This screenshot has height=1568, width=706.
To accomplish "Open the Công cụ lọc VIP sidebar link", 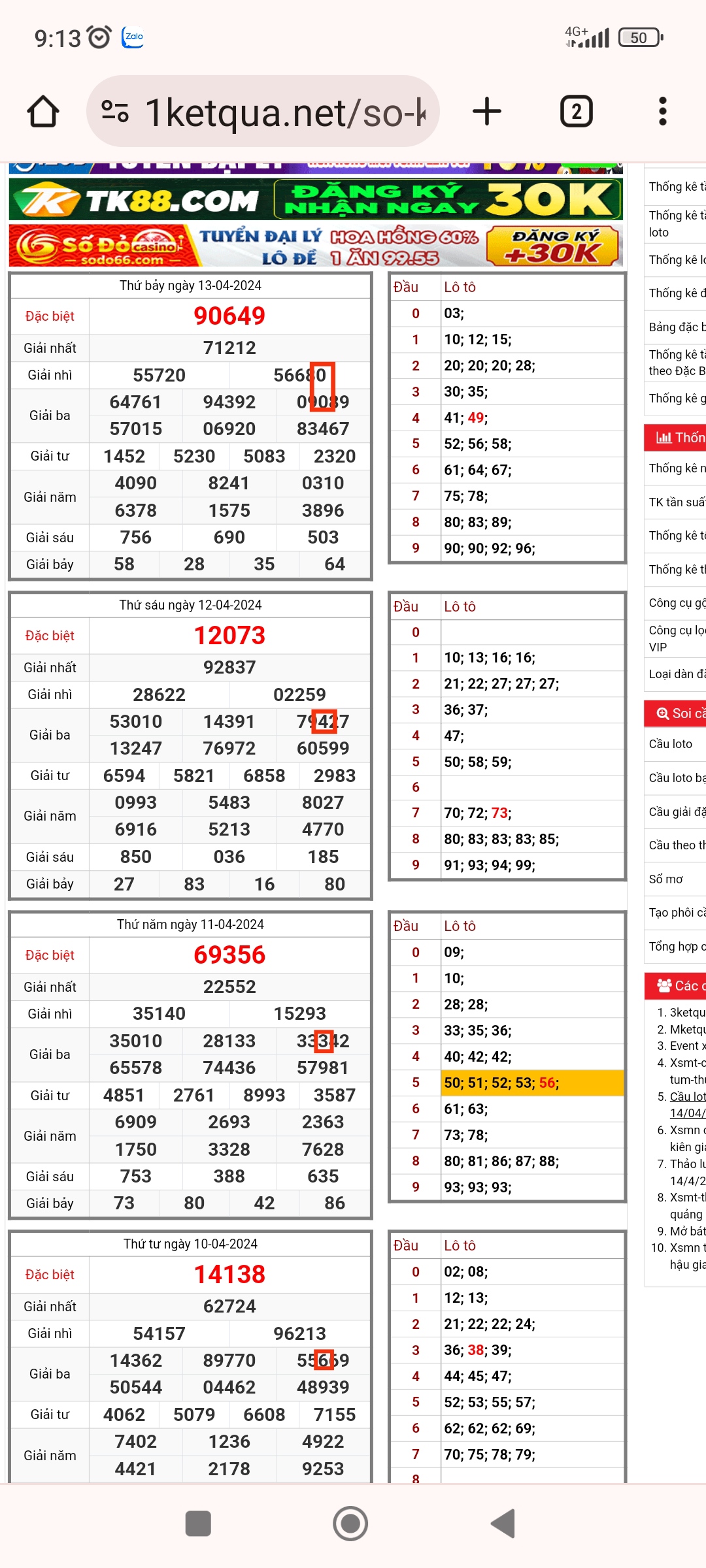I will [x=677, y=638].
